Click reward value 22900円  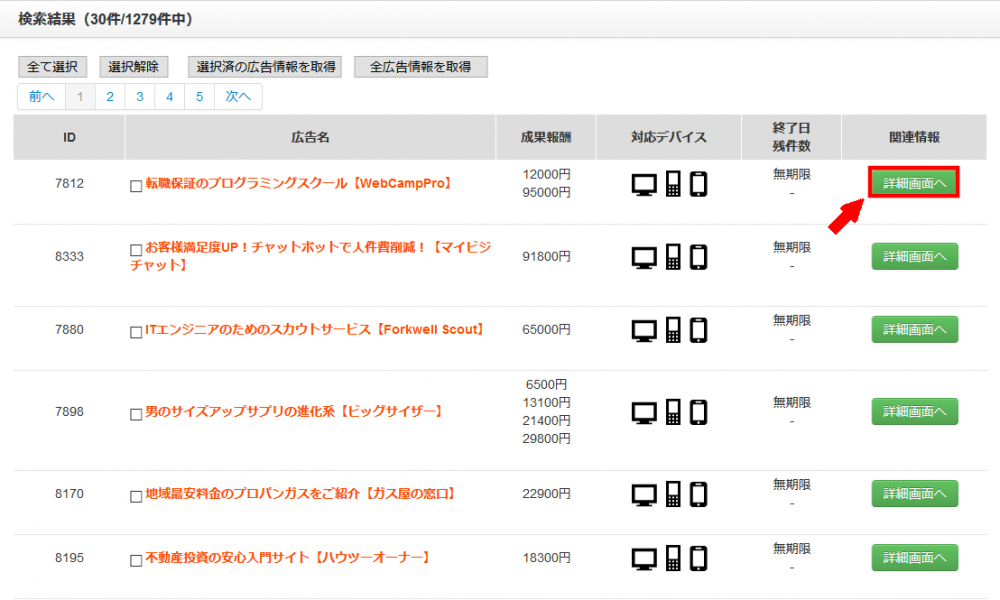click(x=547, y=494)
